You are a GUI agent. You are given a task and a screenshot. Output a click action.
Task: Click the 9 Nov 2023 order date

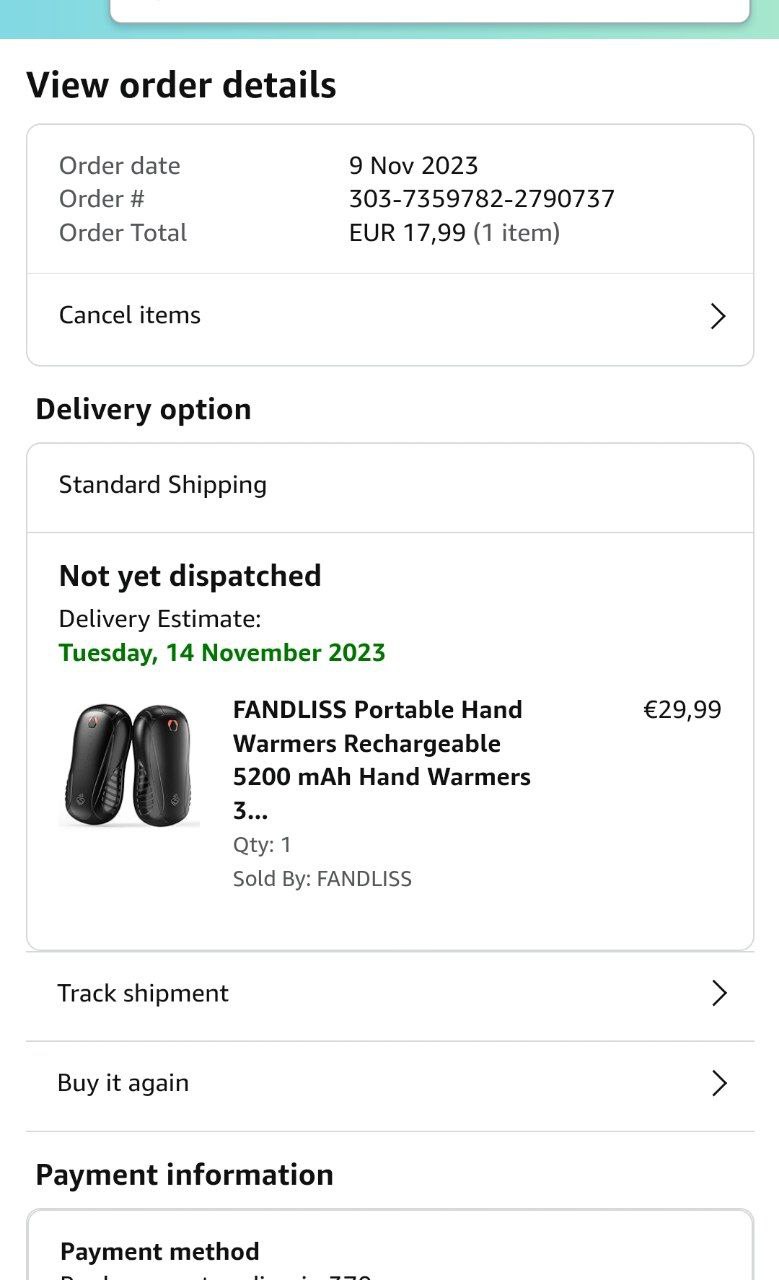(413, 166)
